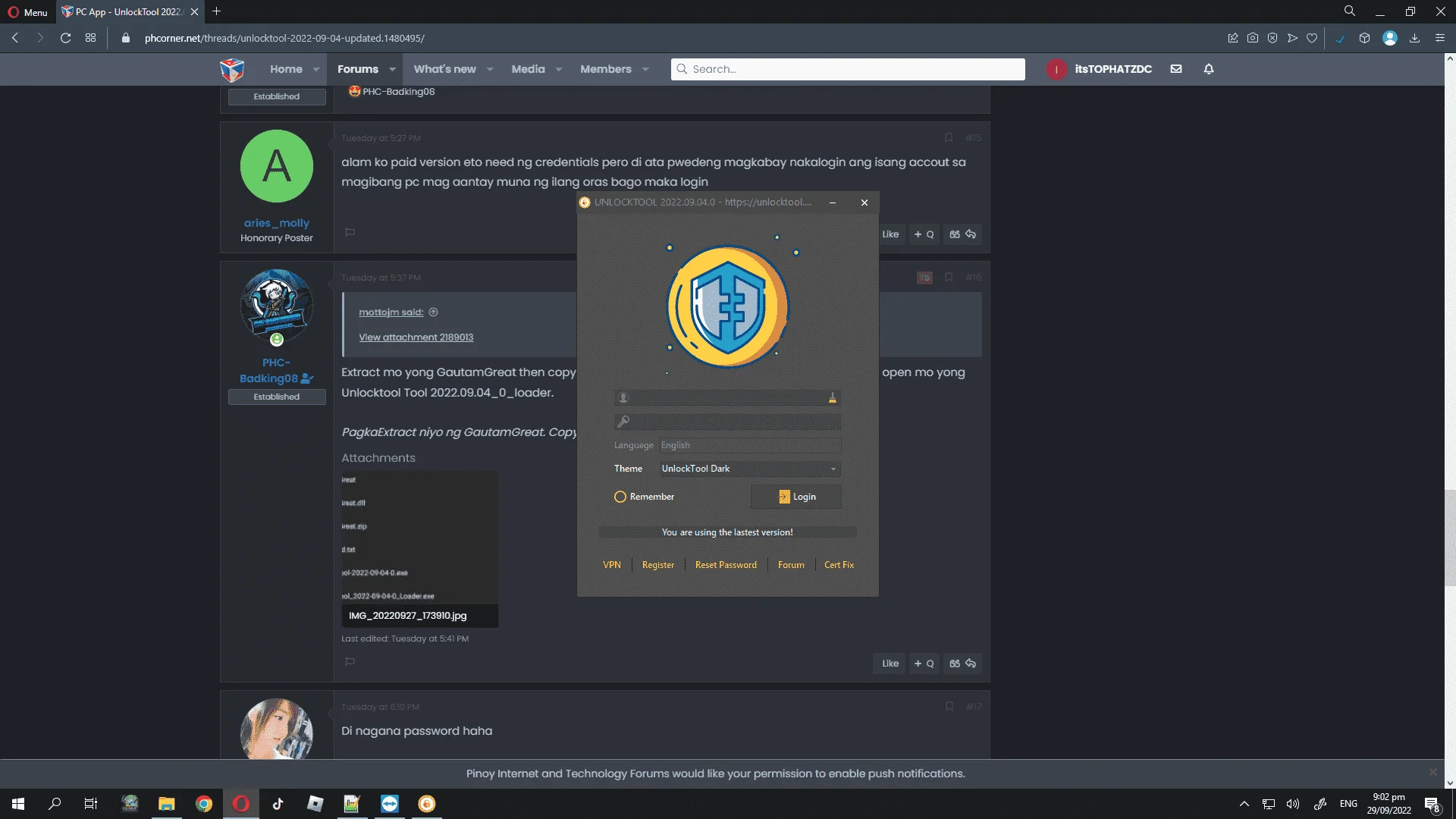Open View attachment 2189013 link
Screen dimensions: 1456x819
tap(416, 337)
